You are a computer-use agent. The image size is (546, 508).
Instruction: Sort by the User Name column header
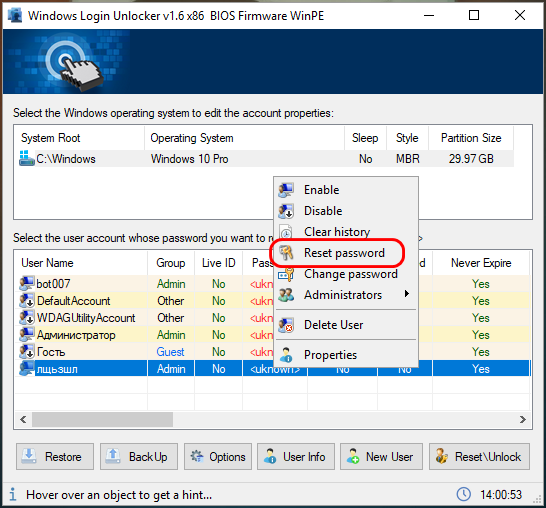pos(81,263)
